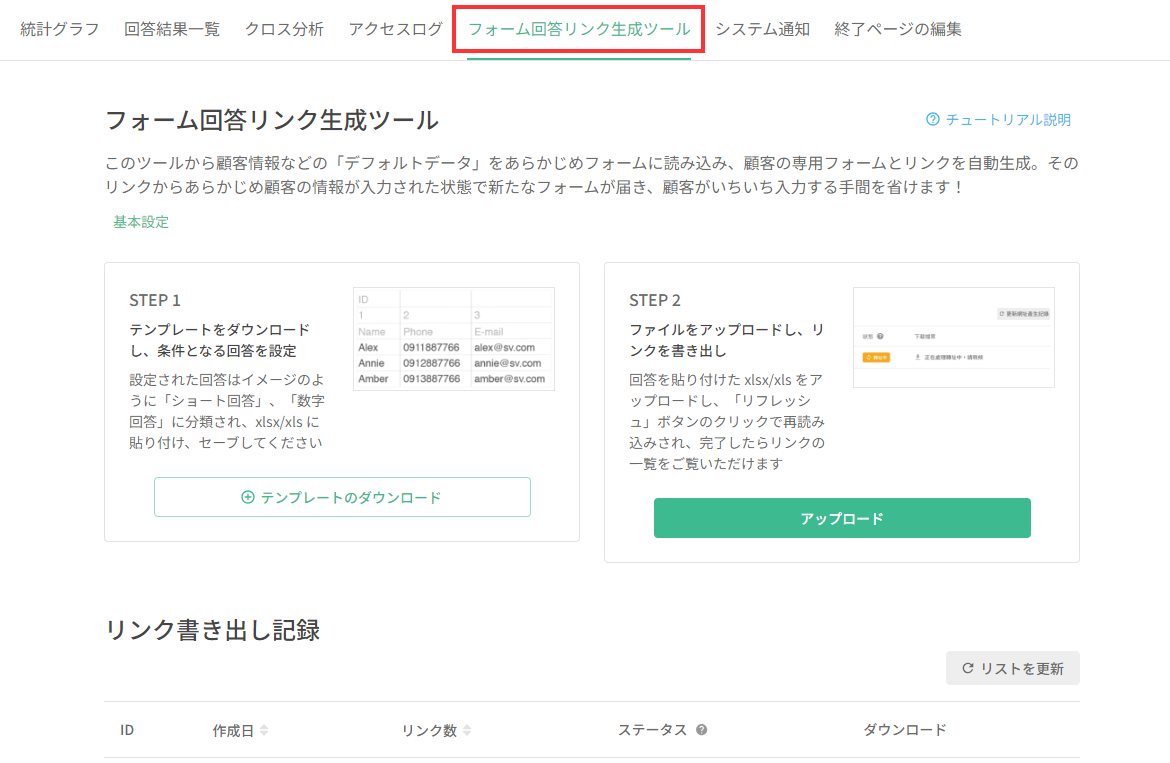
Task: Open the チュートリアル説明 help link
Action: coord(998,119)
